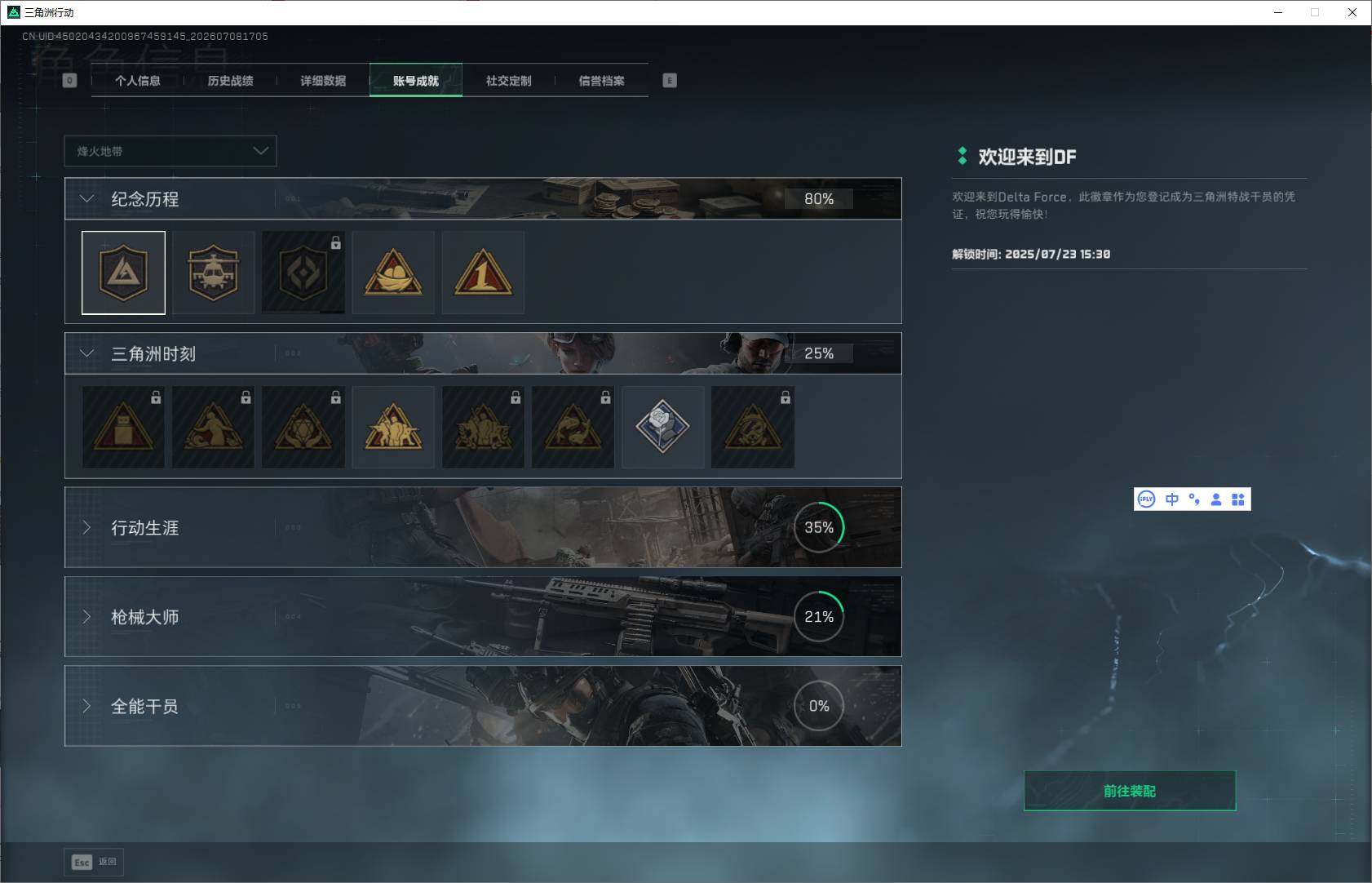Switch to the 信誉档案 tab
The height and width of the screenshot is (883, 1372).
point(602,80)
